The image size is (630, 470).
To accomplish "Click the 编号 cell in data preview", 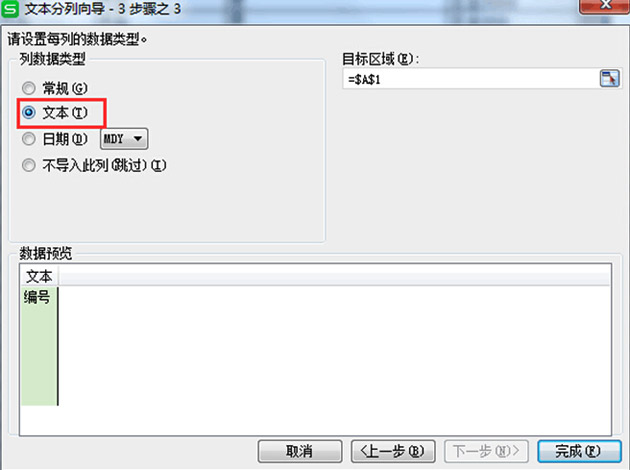I will click(39, 297).
